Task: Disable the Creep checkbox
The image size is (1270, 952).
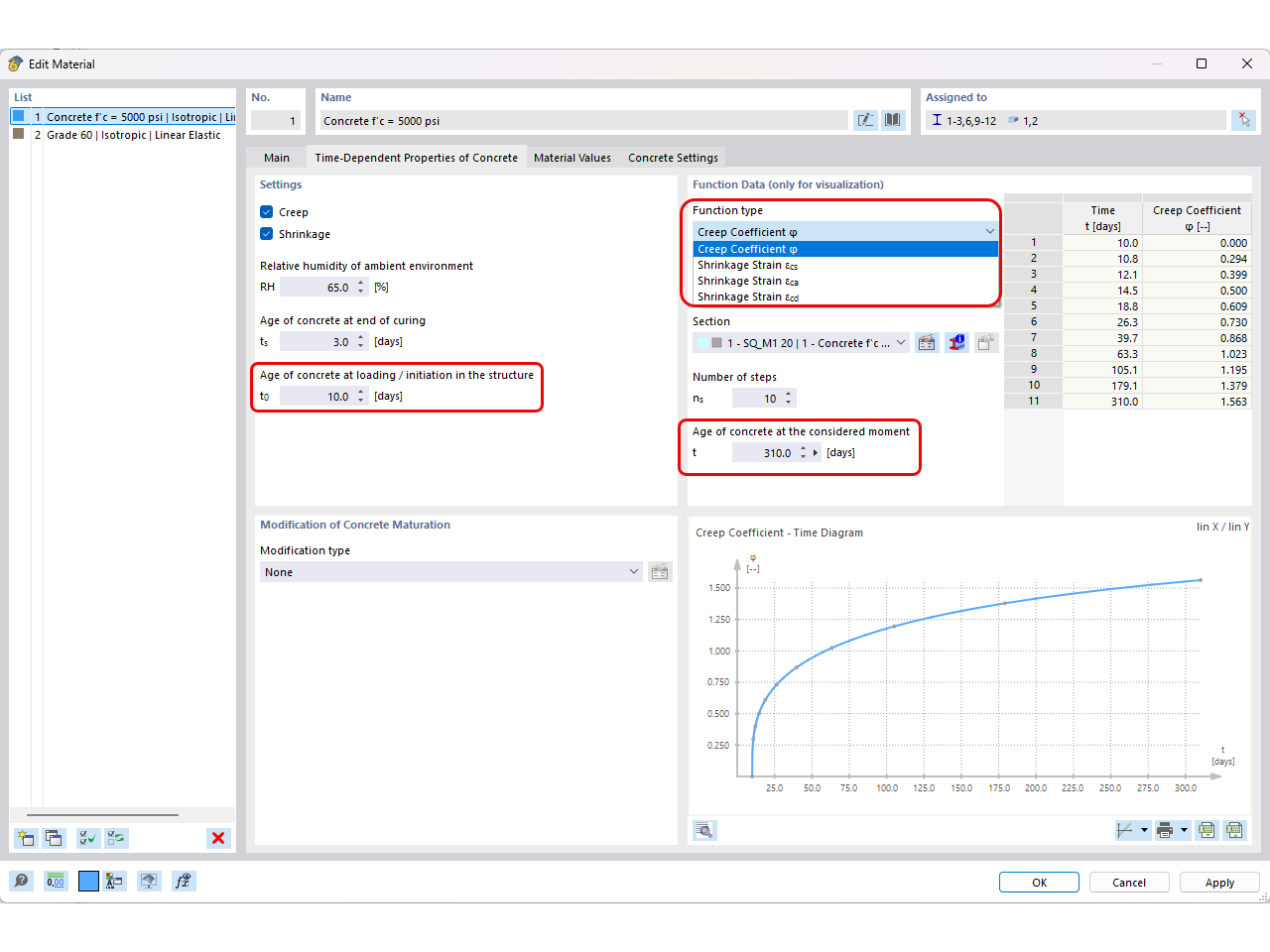Action: pyautogui.click(x=267, y=211)
